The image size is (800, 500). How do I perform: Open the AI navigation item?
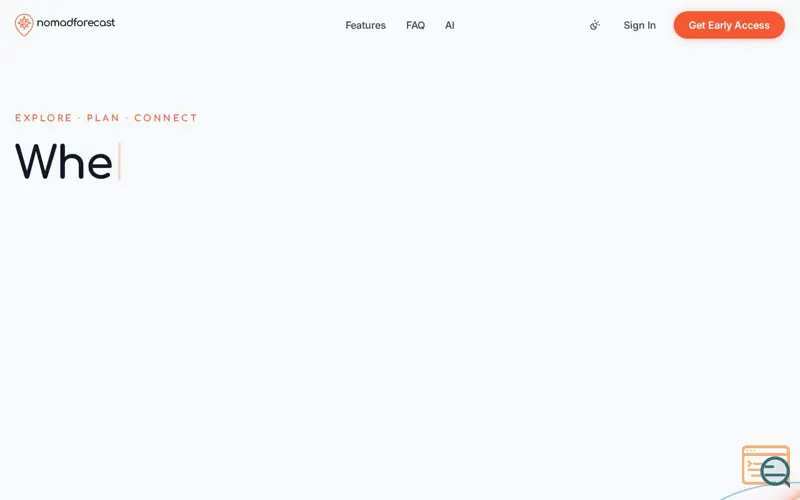coord(449,25)
